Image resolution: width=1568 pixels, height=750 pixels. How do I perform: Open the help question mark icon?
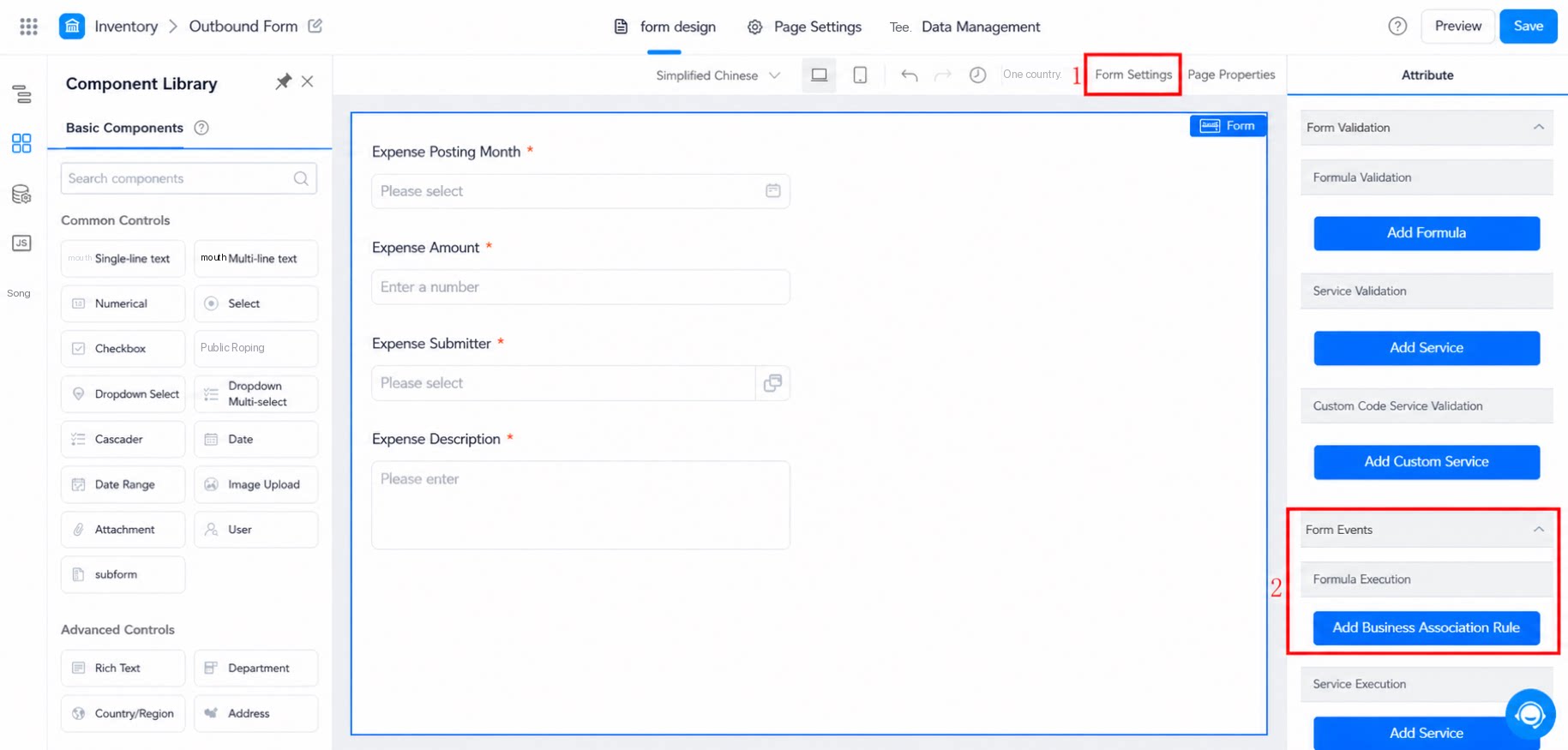[1397, 27]
